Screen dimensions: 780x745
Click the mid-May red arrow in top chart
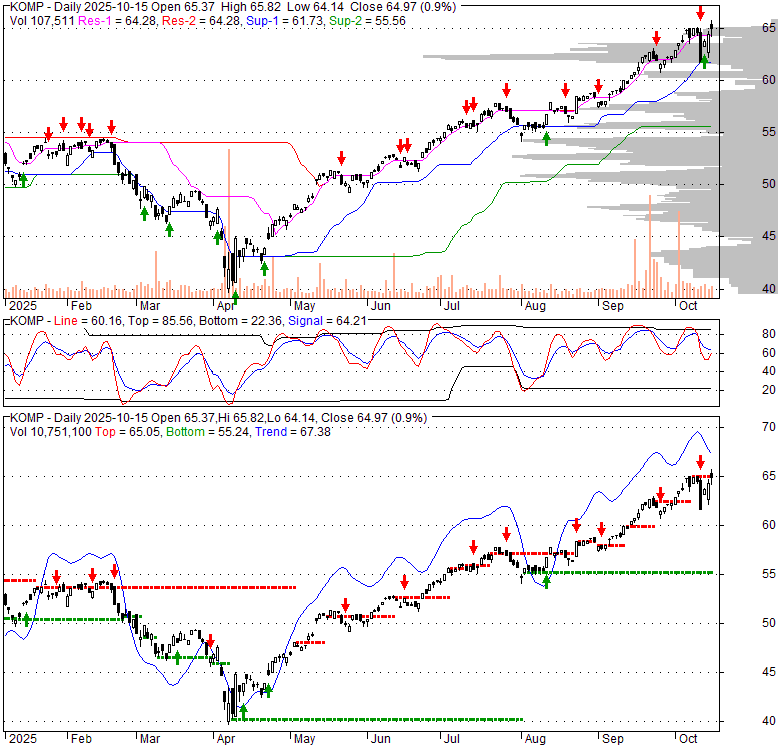(x=341, y=159)
